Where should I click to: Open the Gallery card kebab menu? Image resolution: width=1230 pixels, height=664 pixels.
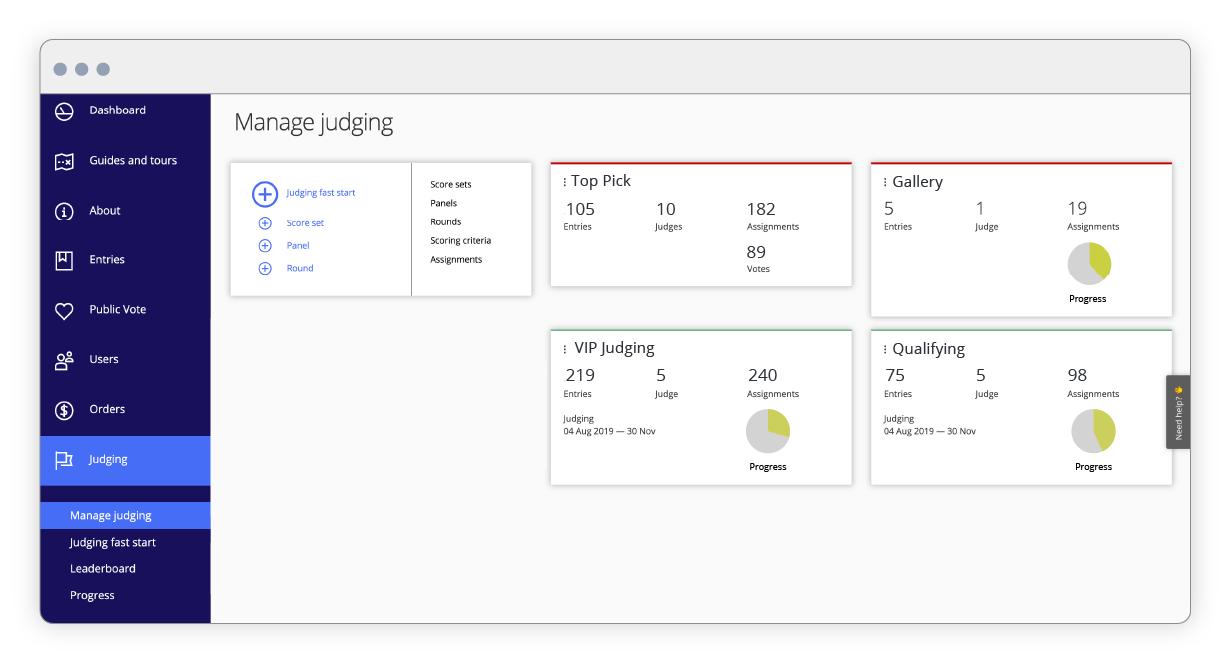point(885,183)
